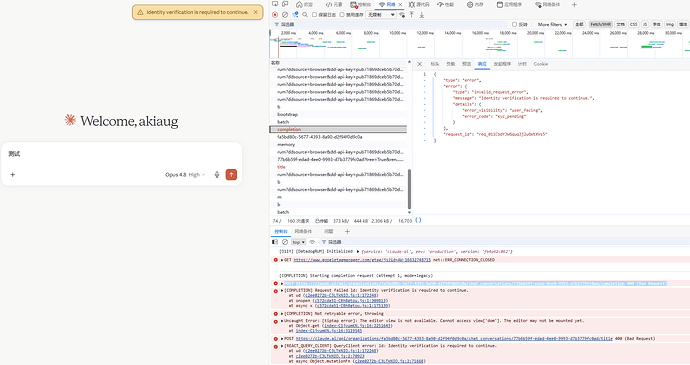Click the export HAR download arrow
The width and height of the screenshot is (690, 365).
[422, 15]
